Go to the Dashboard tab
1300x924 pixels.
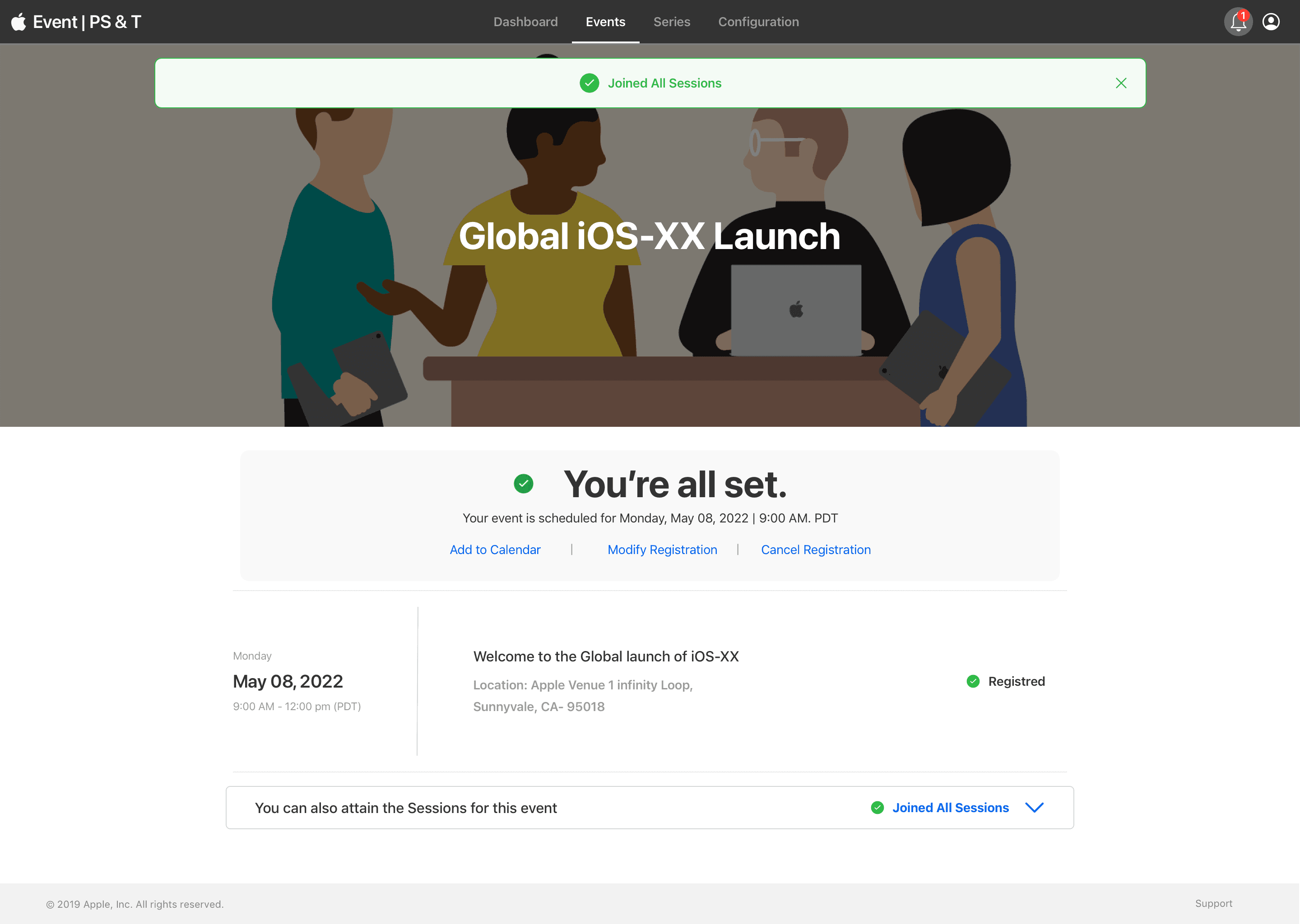pyautogui.click(x=525, y=22)
